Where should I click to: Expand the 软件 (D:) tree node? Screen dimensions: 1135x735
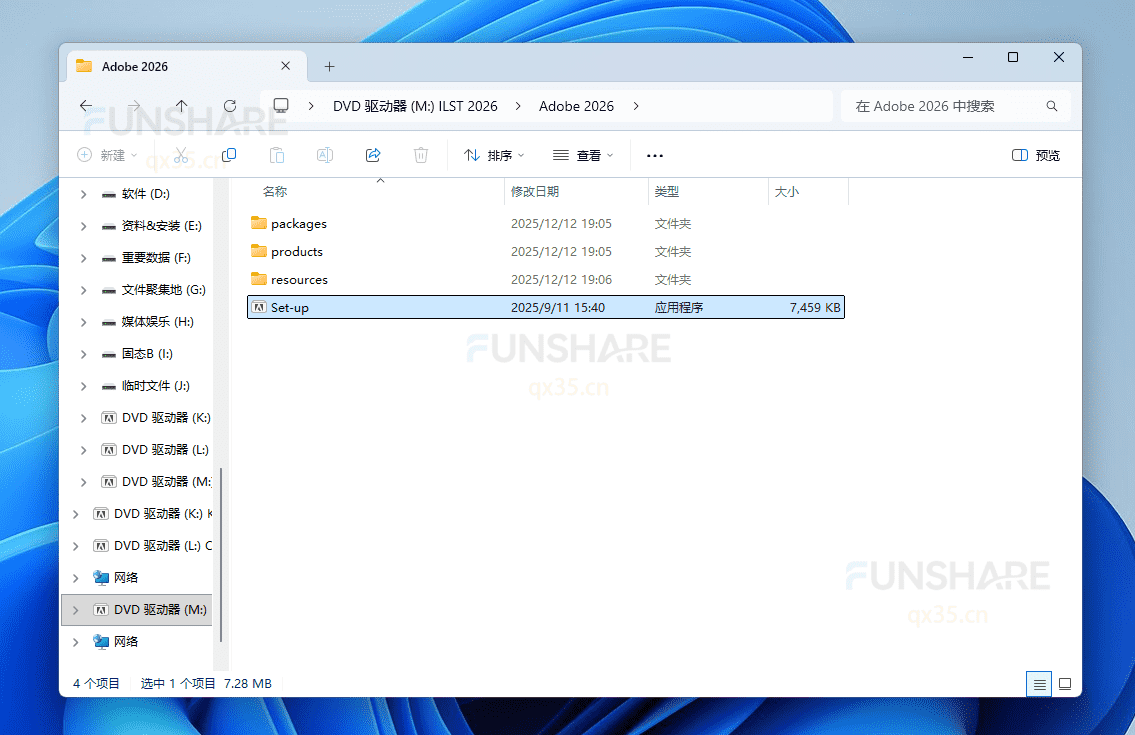pyautogui.click(x=83, y=194)
